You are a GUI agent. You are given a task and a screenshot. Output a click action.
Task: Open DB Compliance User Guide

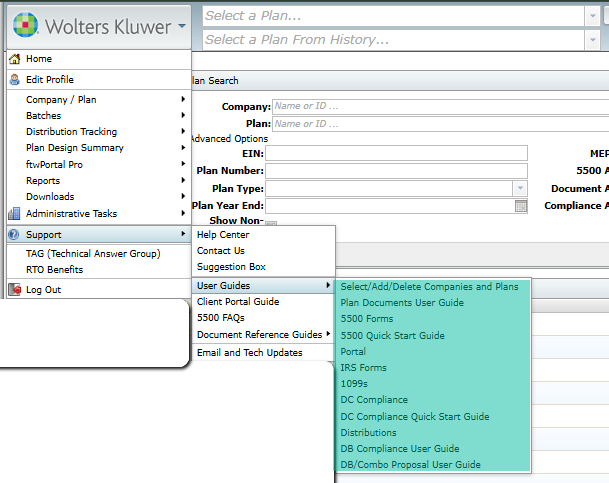433,448
